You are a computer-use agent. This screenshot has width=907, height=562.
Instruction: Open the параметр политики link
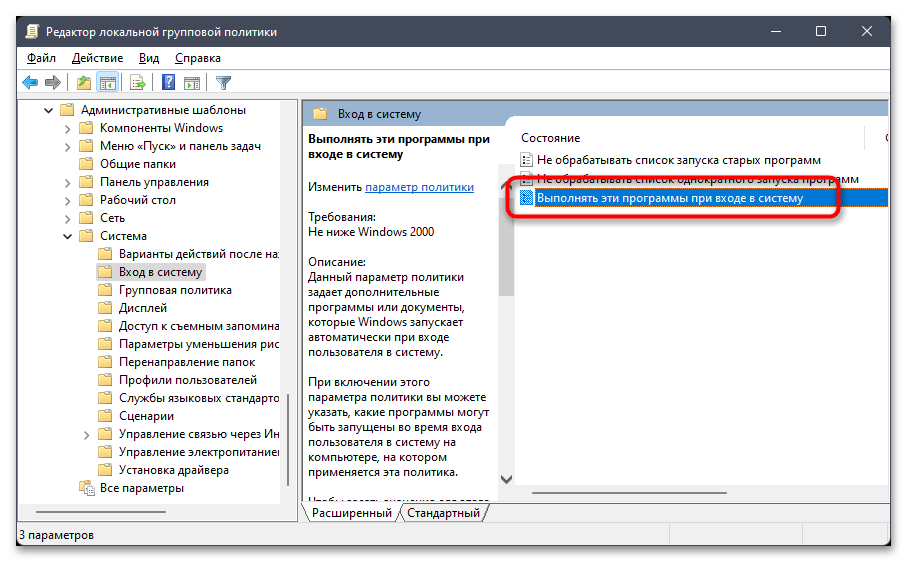pos(419,187)
